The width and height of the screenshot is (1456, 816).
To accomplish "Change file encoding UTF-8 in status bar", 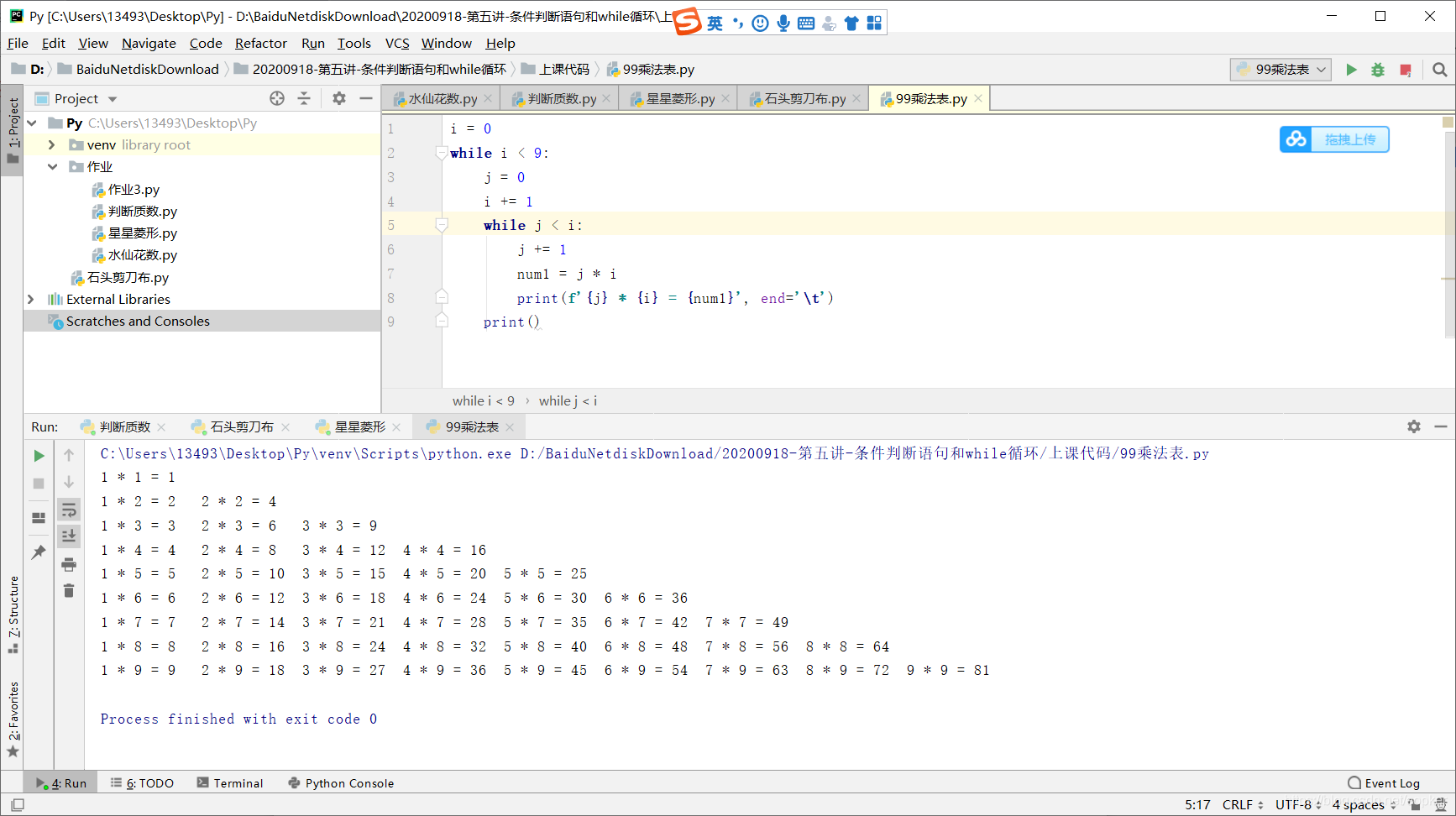I will (x=1297, y=804).
